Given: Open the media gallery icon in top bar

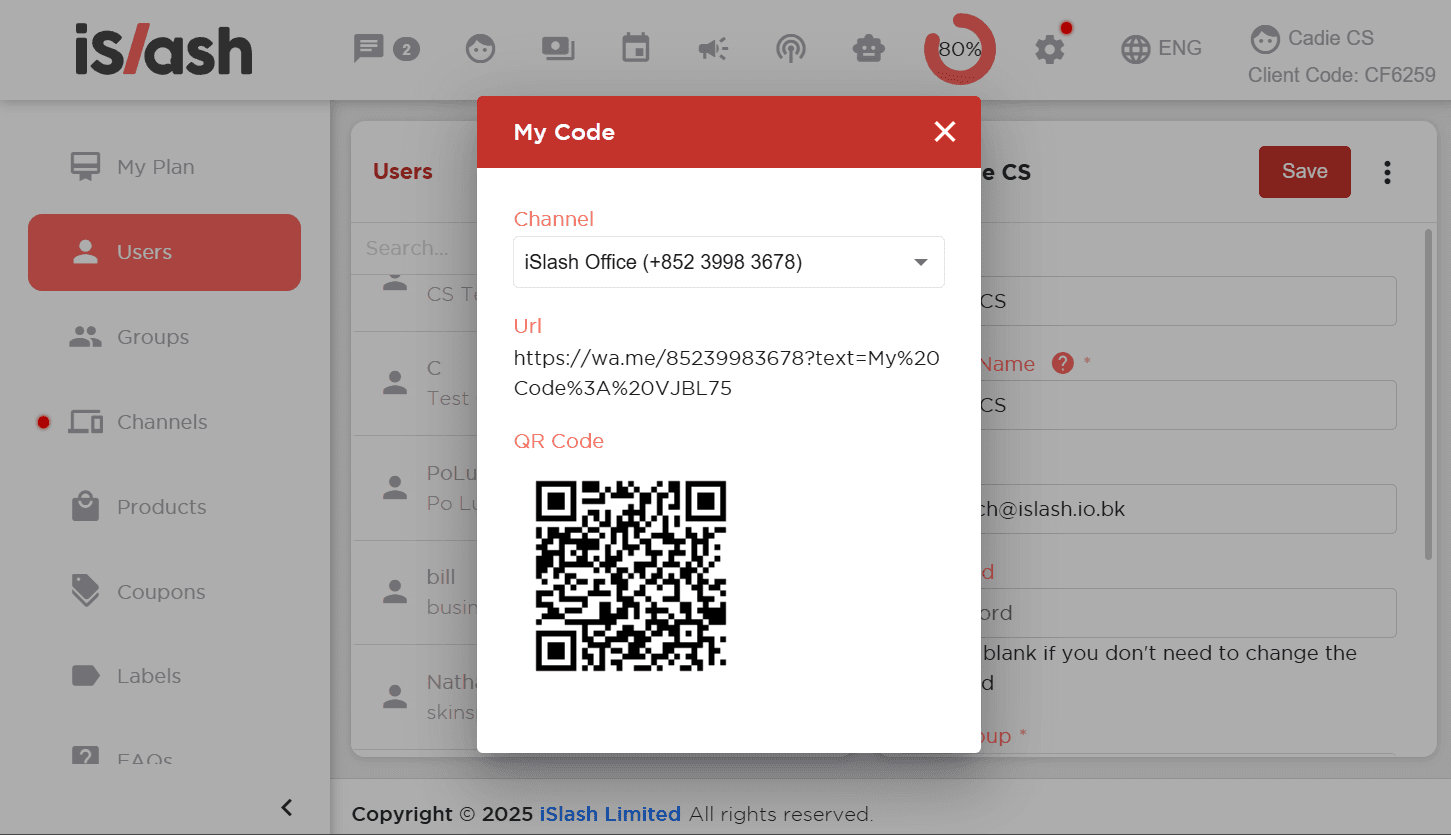Looking at the screenshot, I should point(556,48).
